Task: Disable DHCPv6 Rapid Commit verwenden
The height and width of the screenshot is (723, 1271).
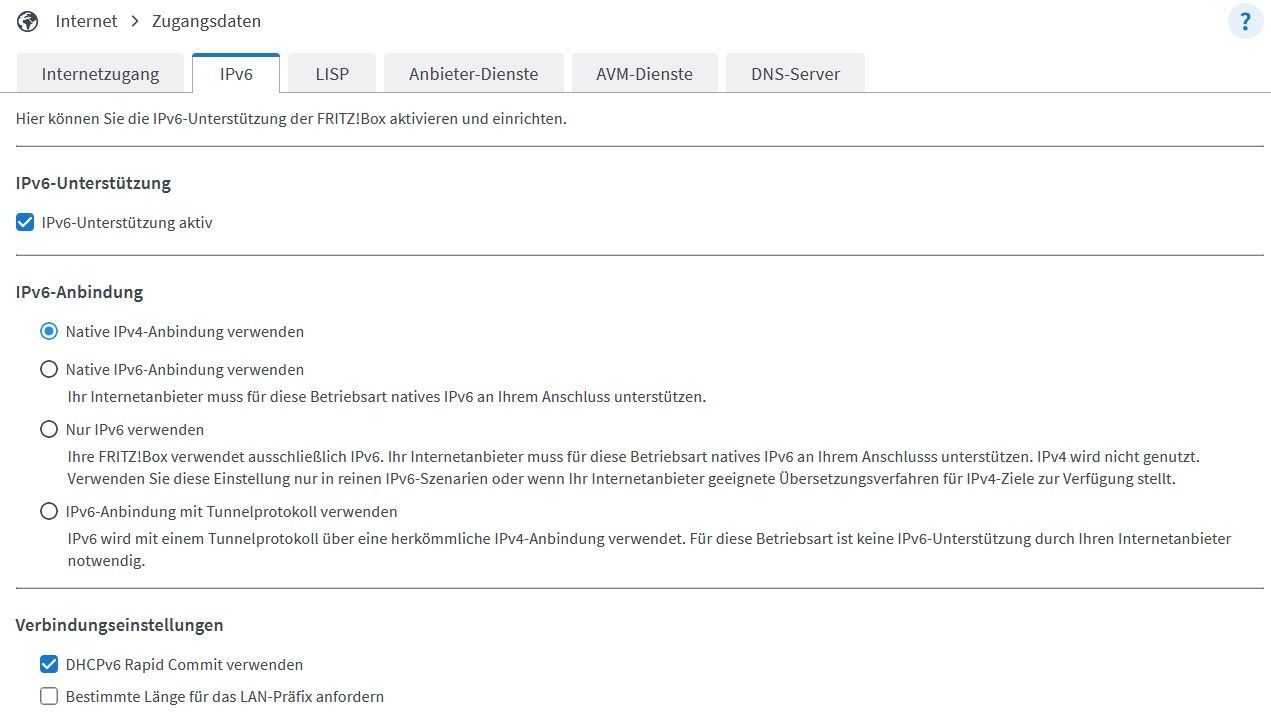Action: click(x=49, y=664)
